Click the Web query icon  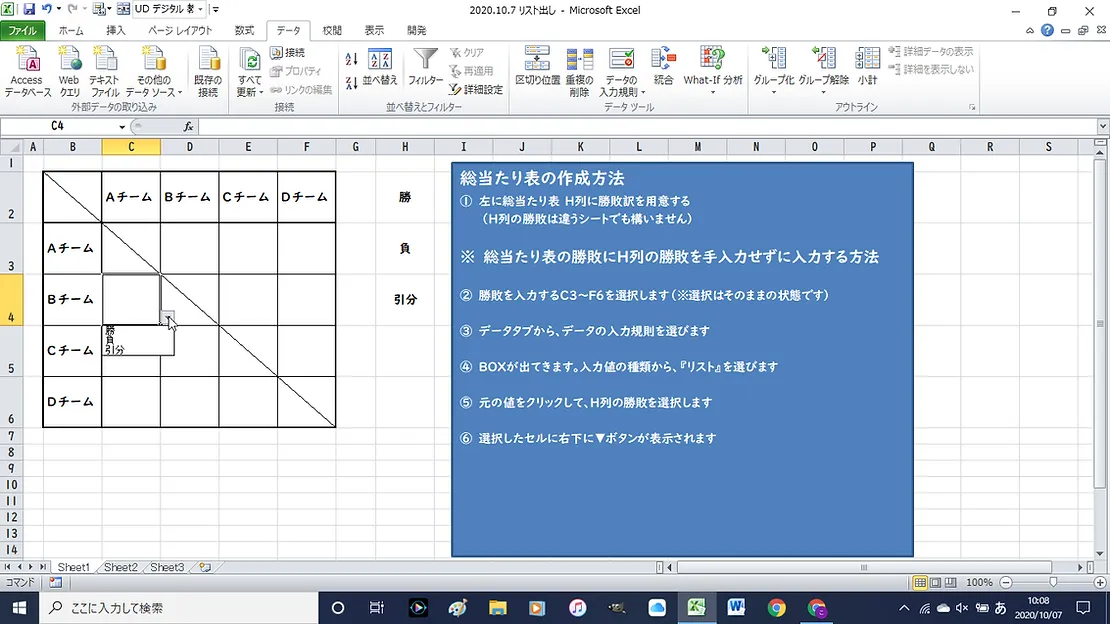point(69,61)
